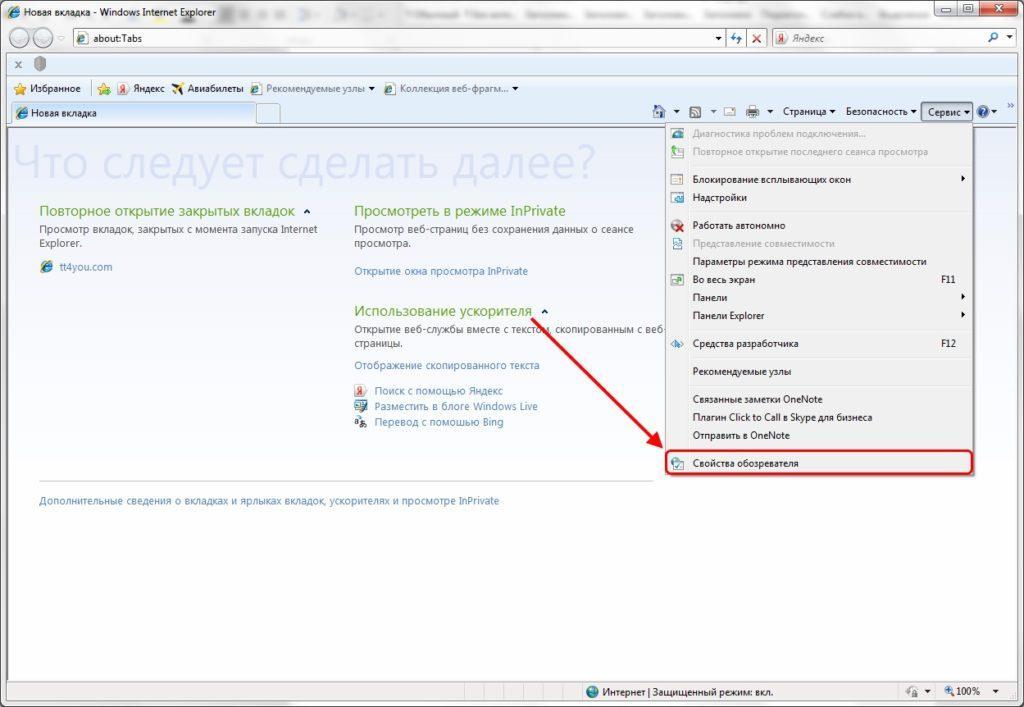The width and height of the screenshot is (1024, 707).
Task: Click the Home page icon
Action: (659, 112)
